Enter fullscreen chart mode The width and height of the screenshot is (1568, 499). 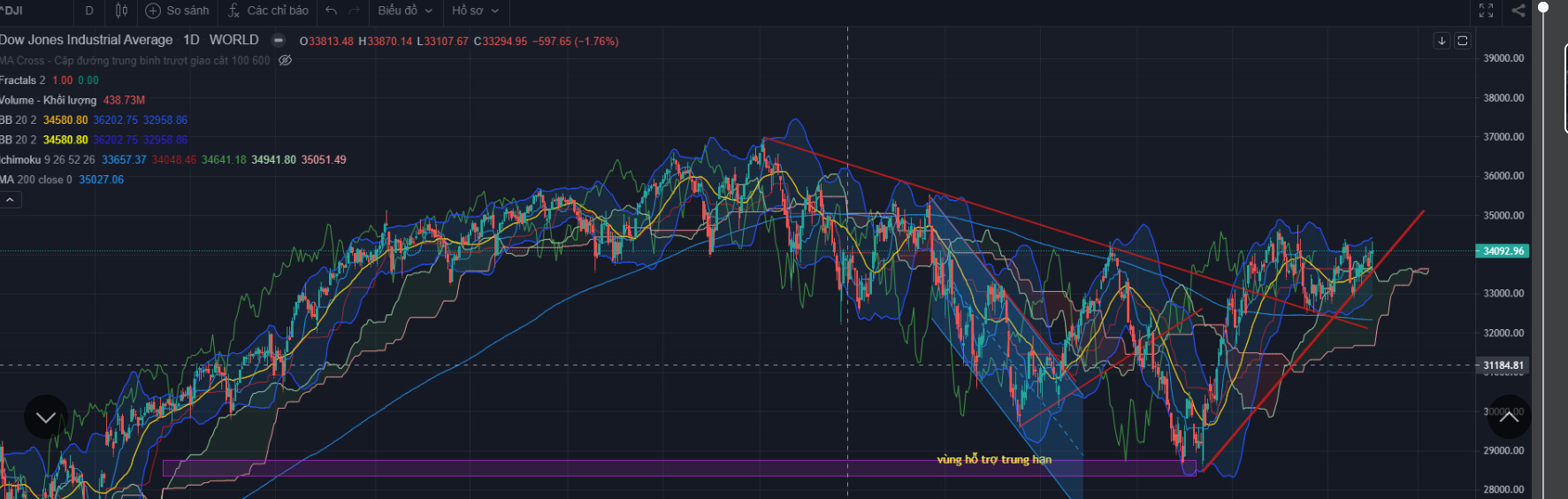tap(1486, 11)
